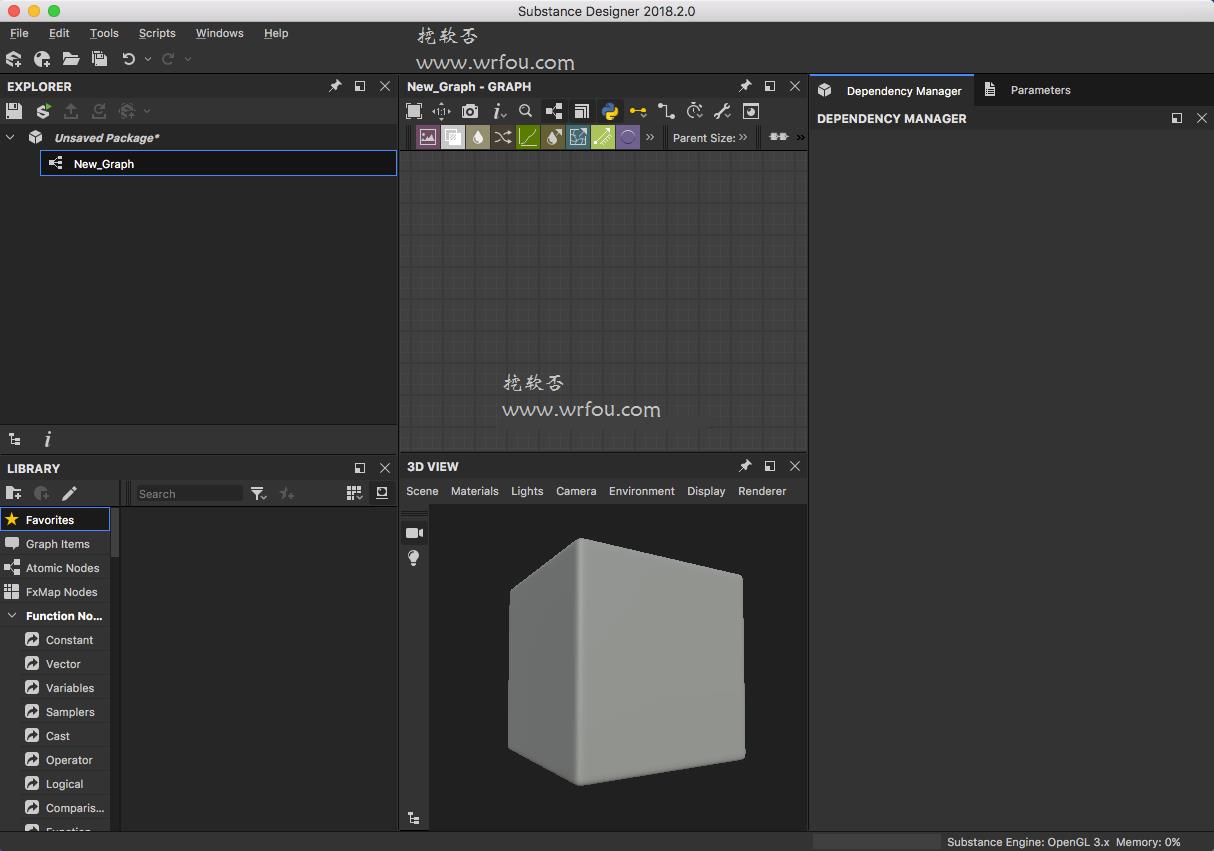Expand hidden node toolbar items chevron
1214x851 pixels.
pyautogui.click(x=650, y=137)
